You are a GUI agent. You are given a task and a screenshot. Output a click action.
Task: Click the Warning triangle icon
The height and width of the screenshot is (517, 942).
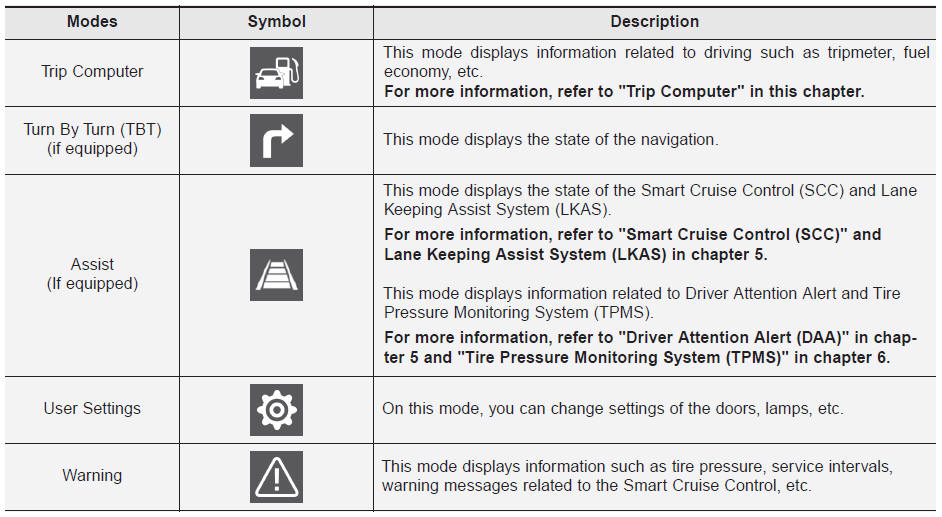(x=276, y=477)
